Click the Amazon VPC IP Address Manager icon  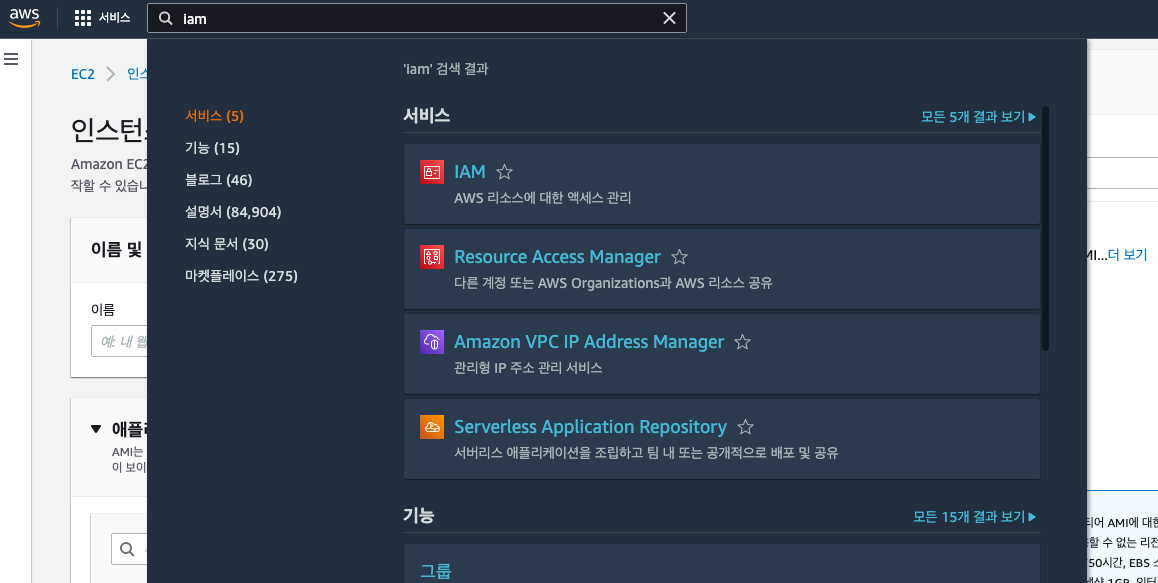click(432, 342)
